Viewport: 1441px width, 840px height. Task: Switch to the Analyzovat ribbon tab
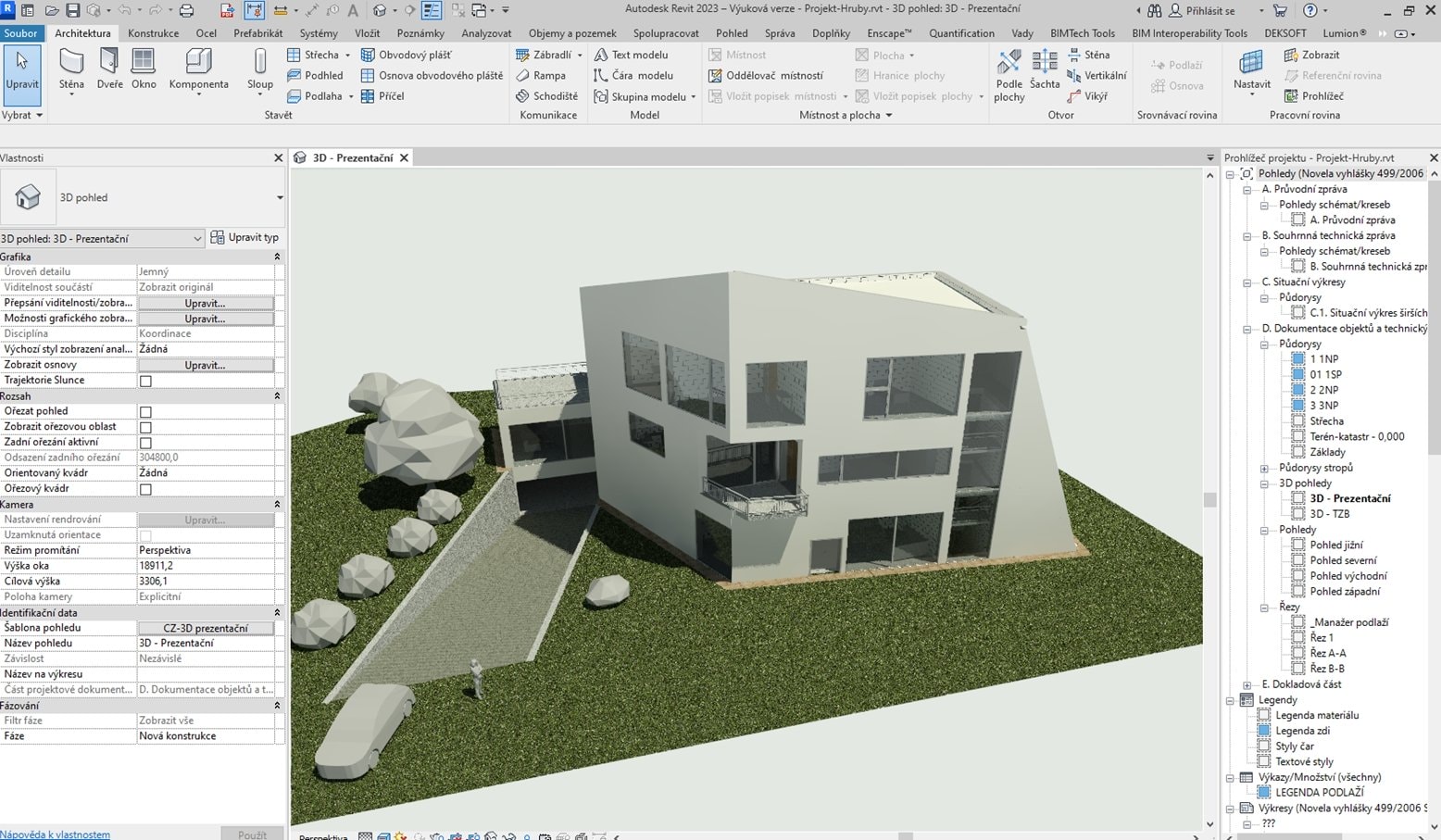pyautogui.click(x=486, y=33)
